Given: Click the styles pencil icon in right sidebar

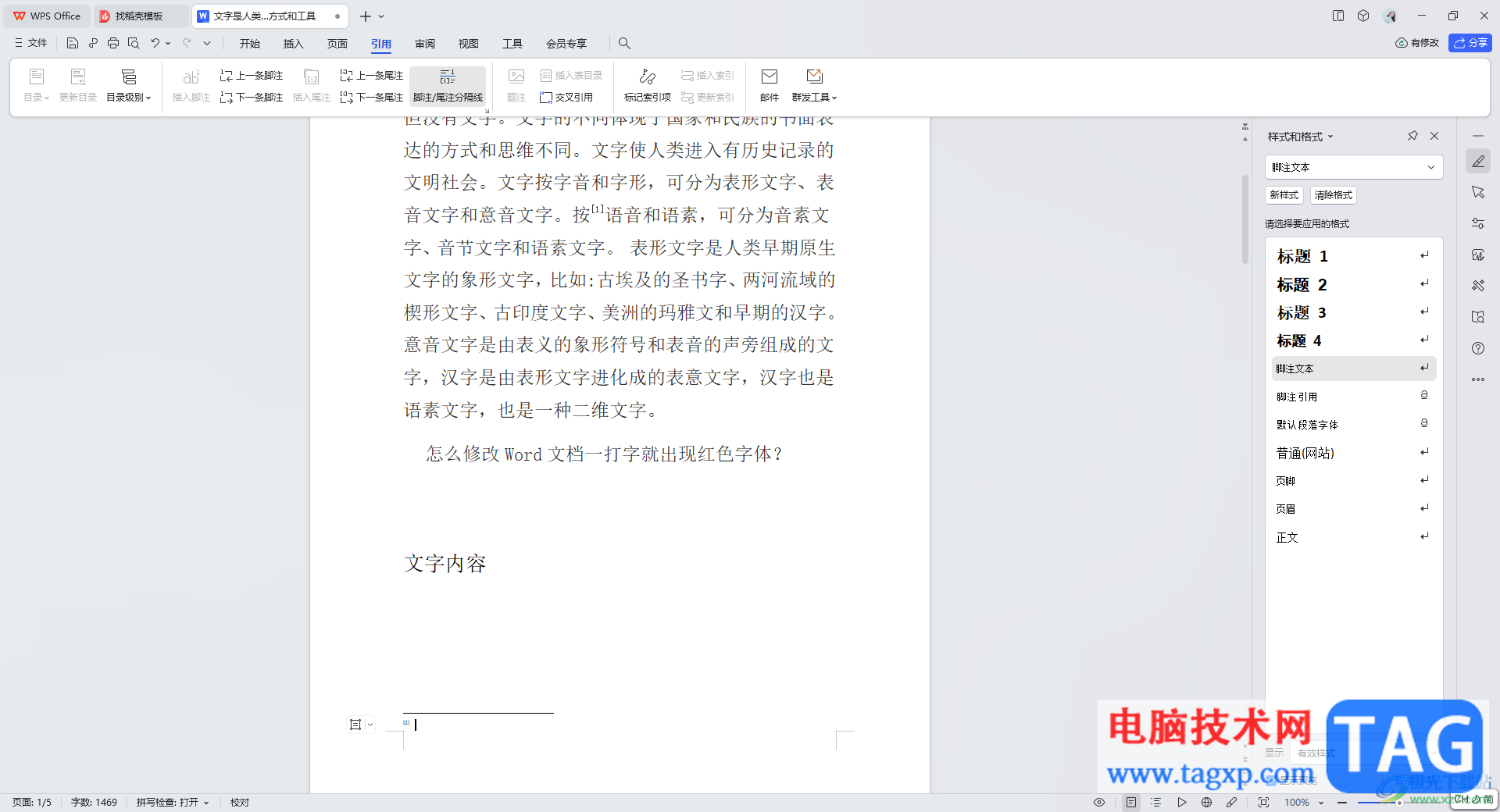Looking at the screenshot, I should (x=1478, y=162).
